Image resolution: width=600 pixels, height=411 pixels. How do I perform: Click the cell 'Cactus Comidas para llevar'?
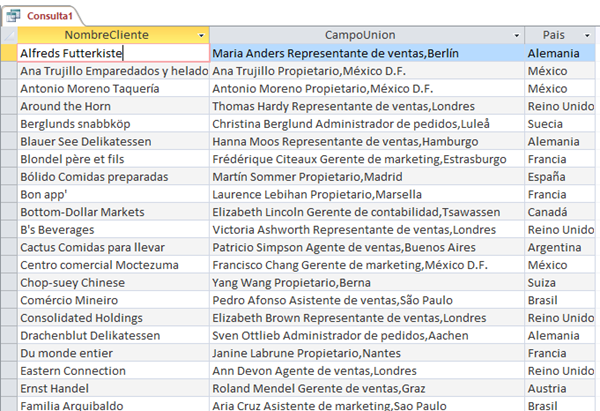tap(113, 247)
